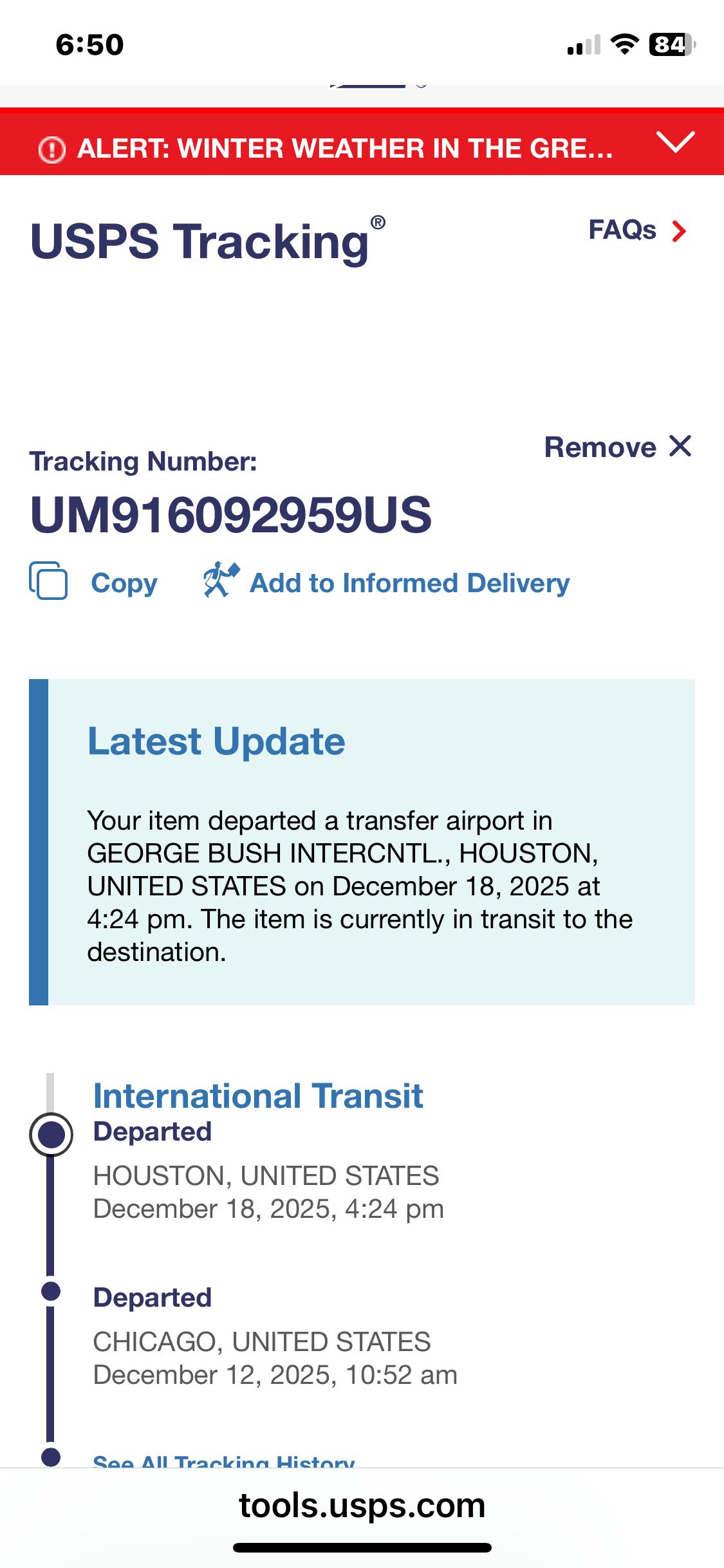
Task: Copy the tracking number text link
Action: pyautogui.click(x=124, y=583)
